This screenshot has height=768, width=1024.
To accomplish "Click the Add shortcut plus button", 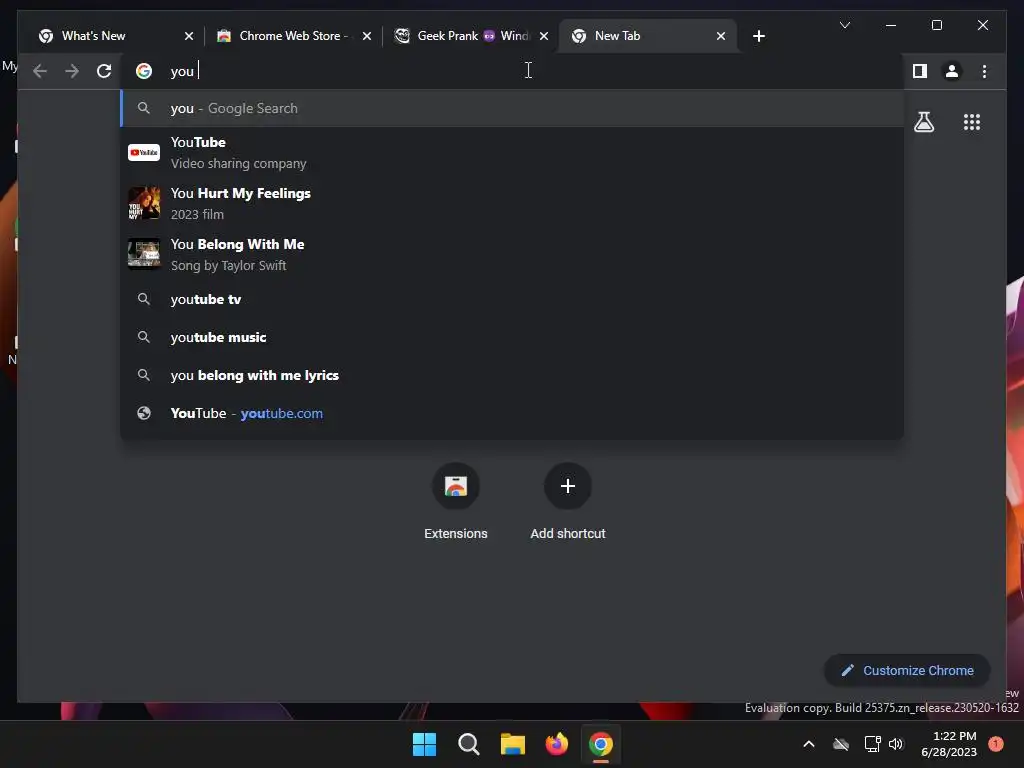I will 568,486.
